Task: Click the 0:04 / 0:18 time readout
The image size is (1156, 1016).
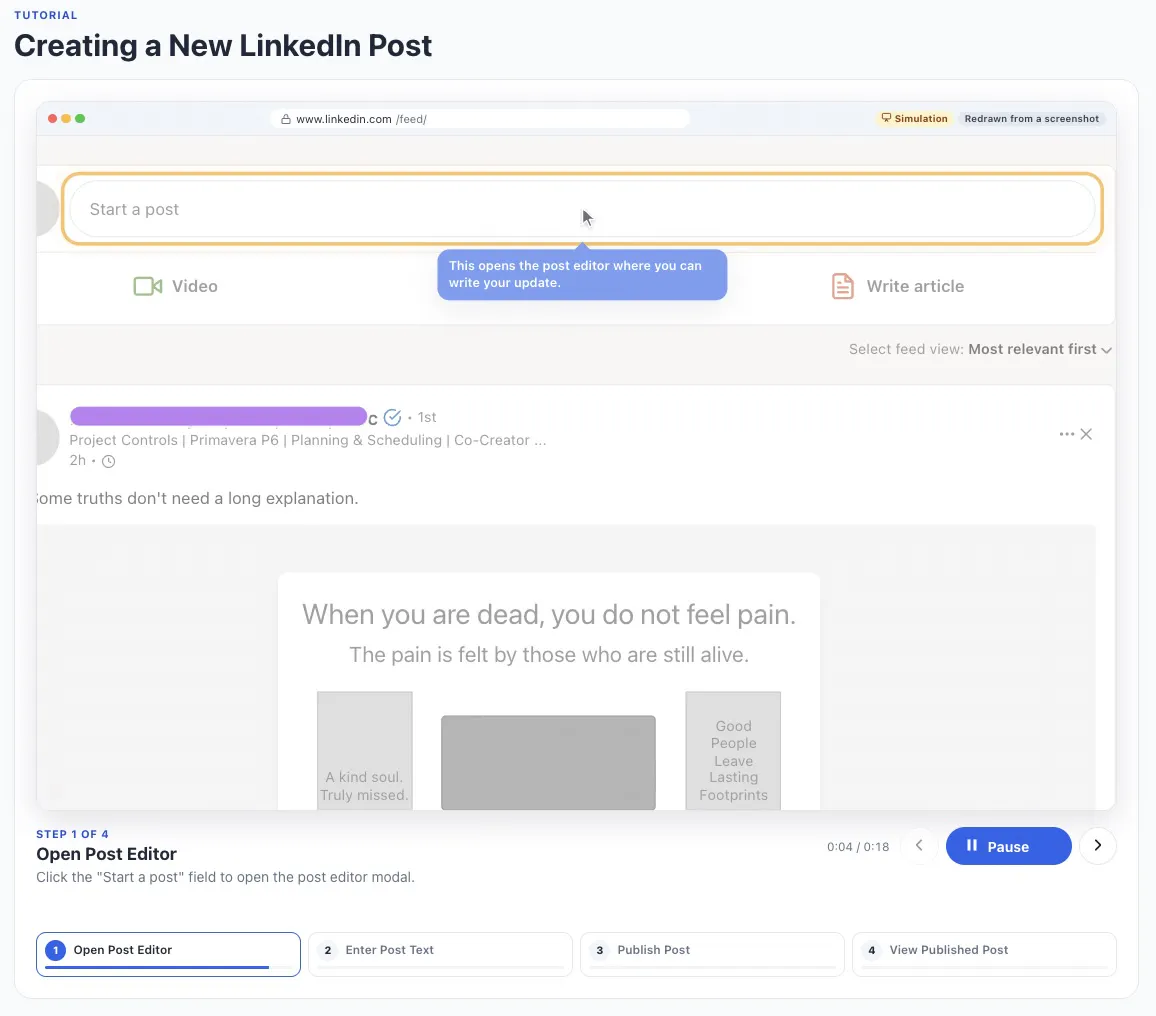Action: tap(857, 846)
